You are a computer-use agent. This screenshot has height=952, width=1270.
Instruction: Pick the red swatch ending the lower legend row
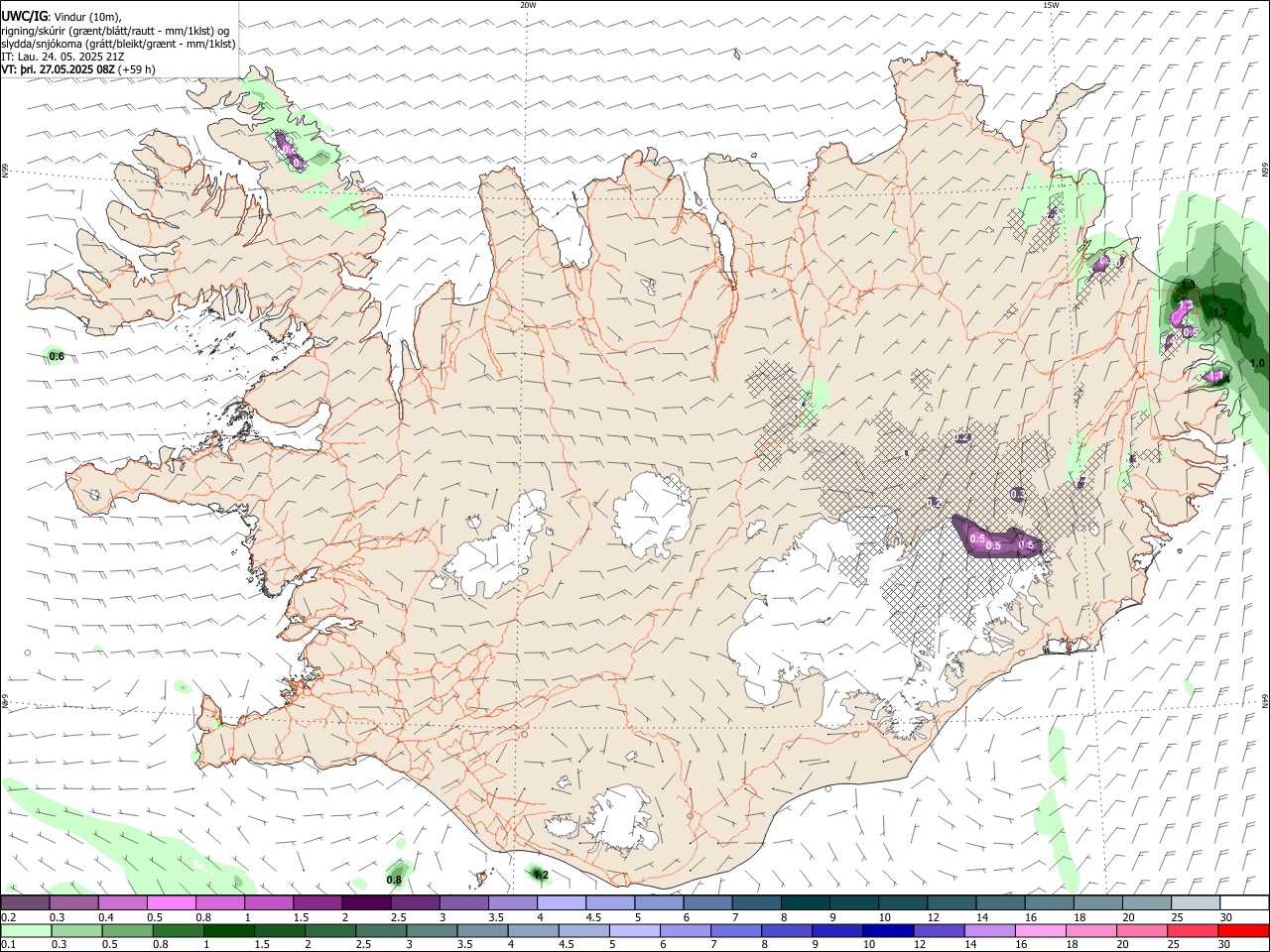tap(1242, 931)
